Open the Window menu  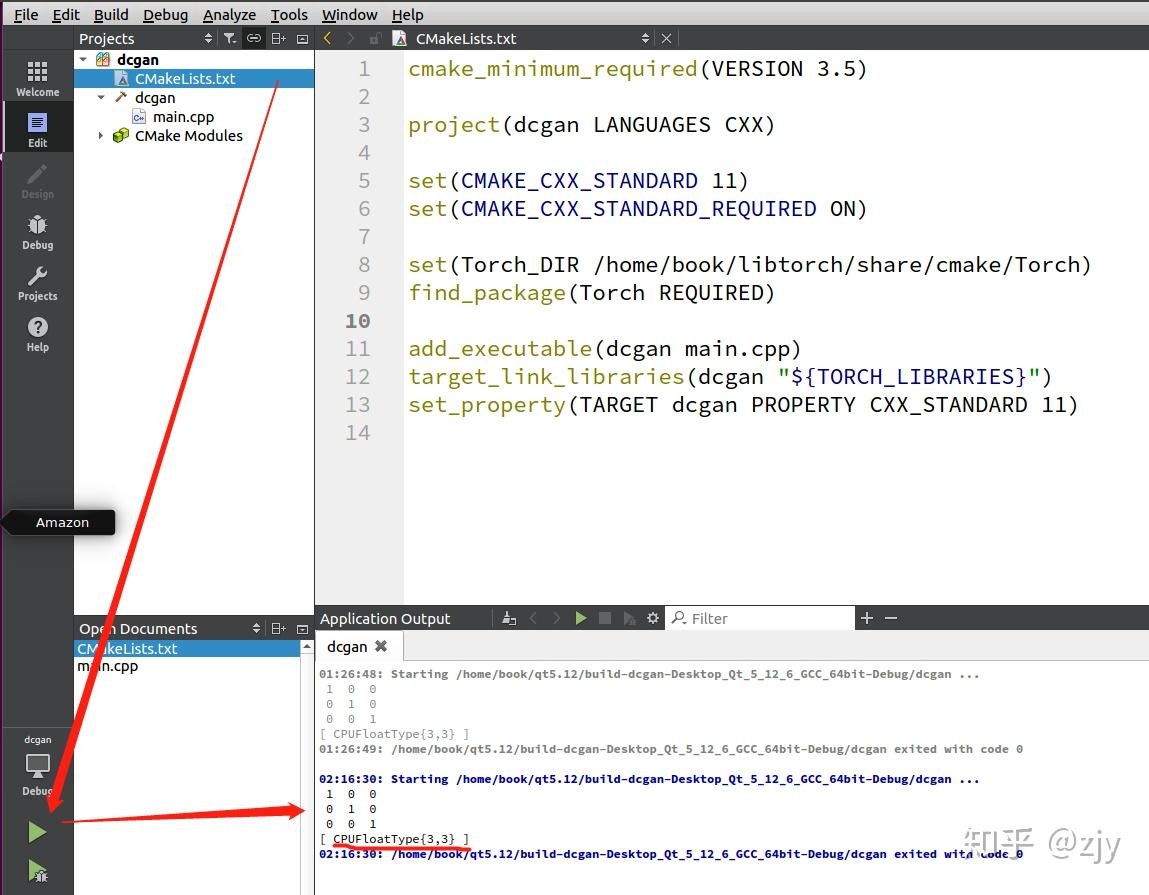pos(350,15)
